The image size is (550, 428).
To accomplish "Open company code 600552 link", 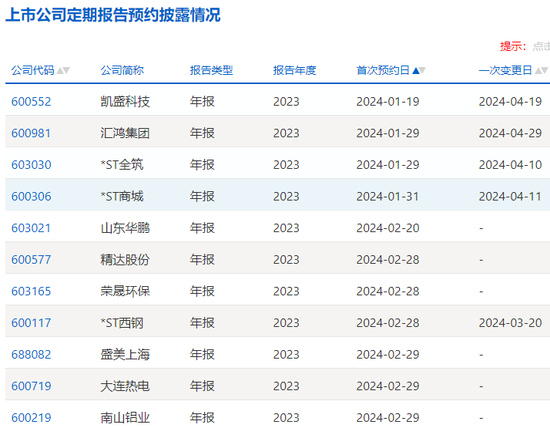I will [x=31, y=102].
